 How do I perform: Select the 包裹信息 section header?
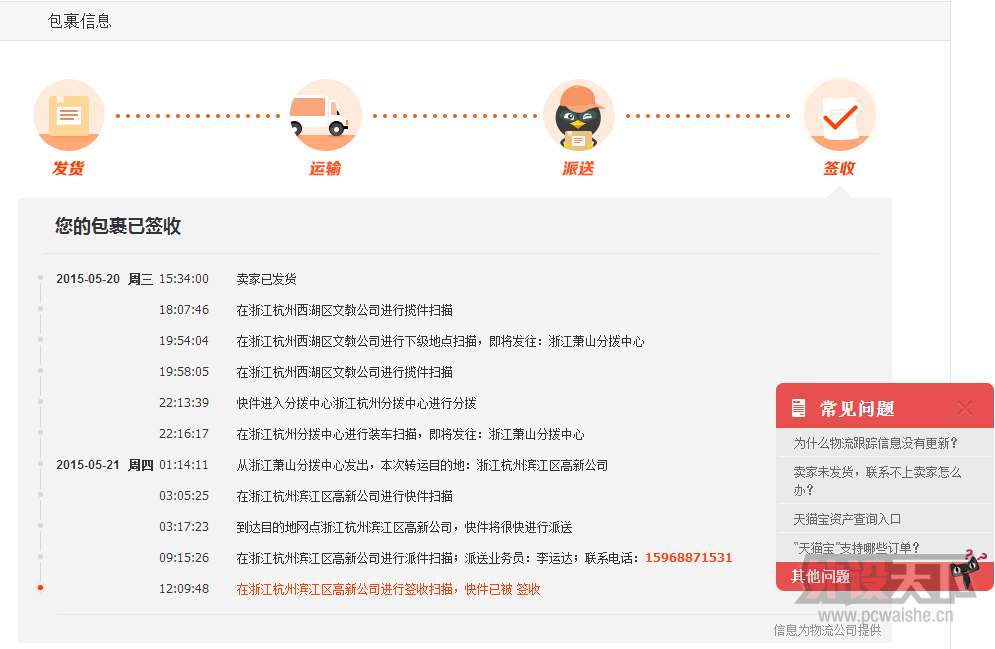click(80, 21)
